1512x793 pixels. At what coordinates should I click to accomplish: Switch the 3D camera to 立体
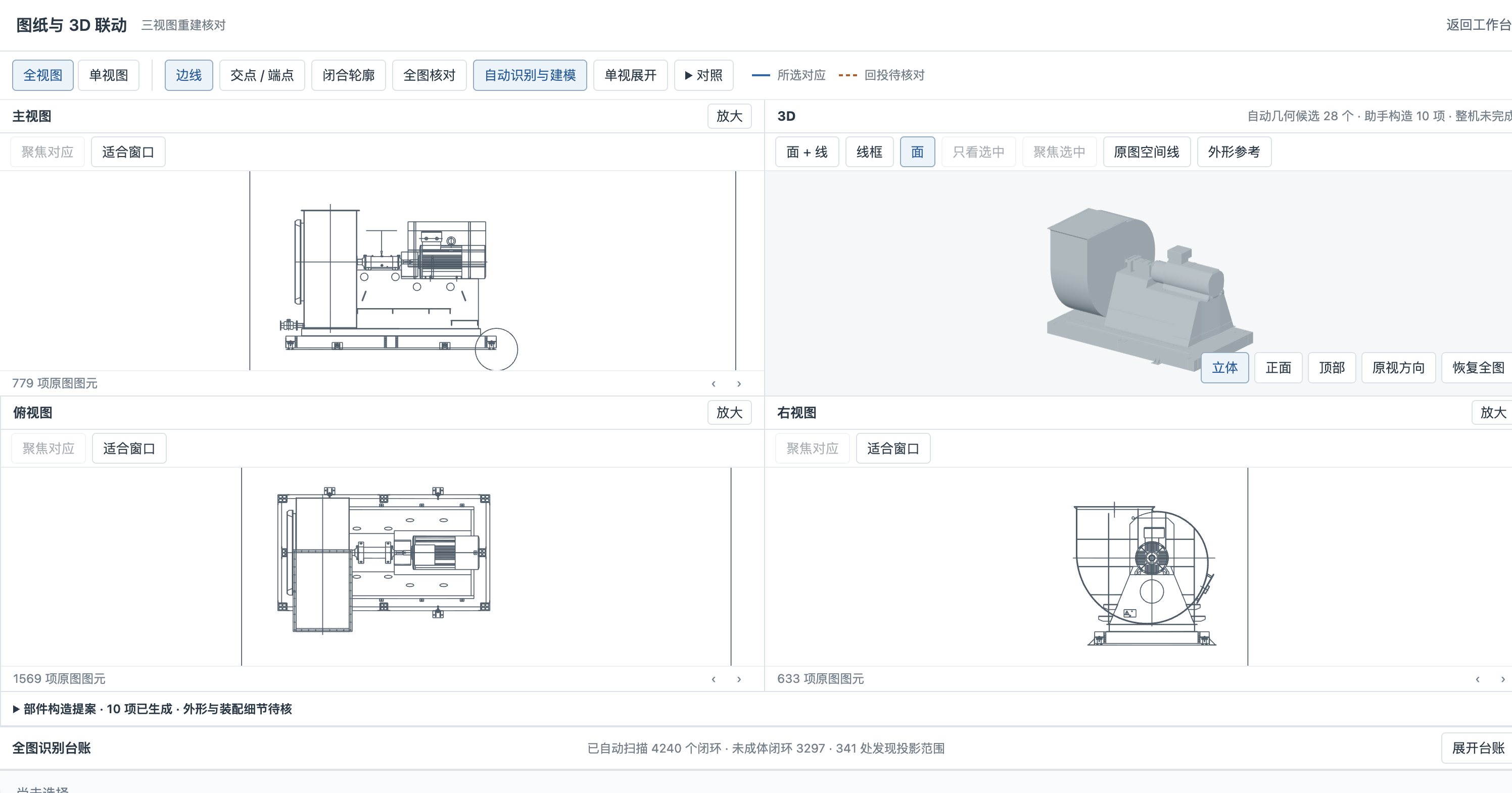click(1225, 368)
